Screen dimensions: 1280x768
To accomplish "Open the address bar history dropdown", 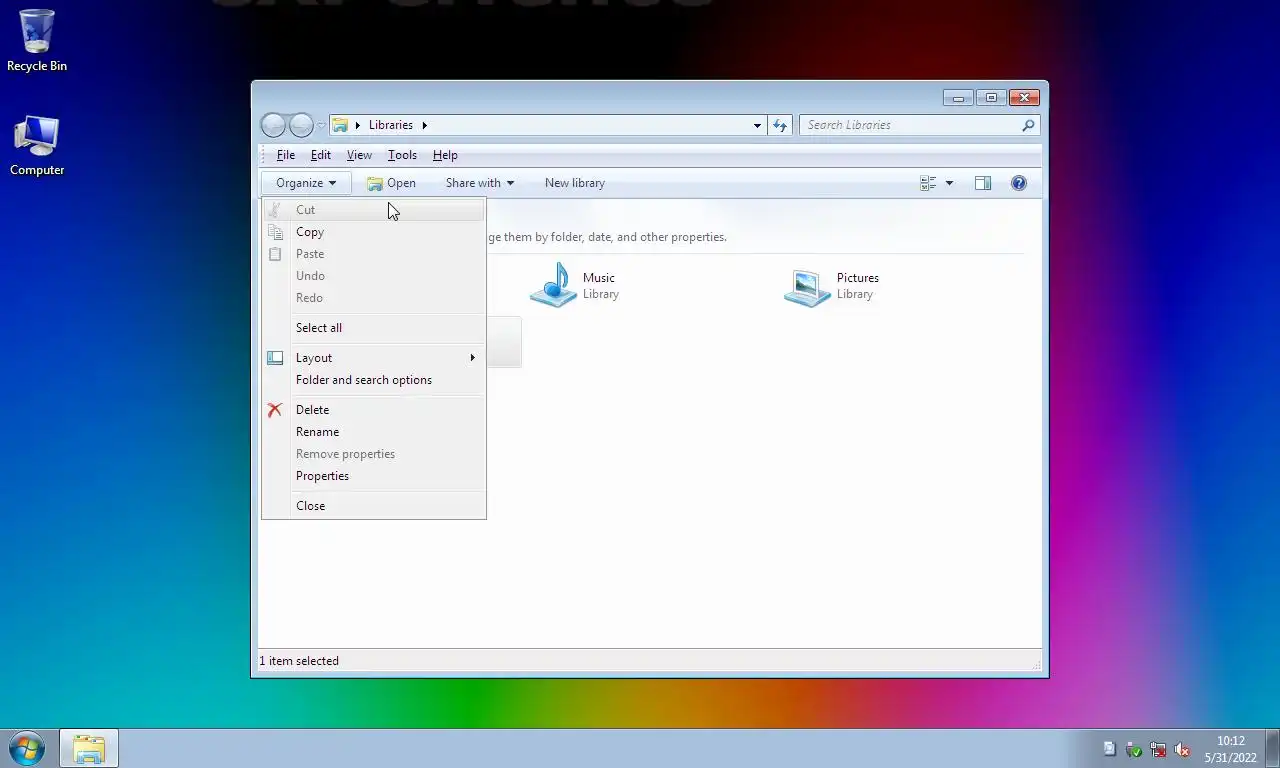I will tap(757, 125).
